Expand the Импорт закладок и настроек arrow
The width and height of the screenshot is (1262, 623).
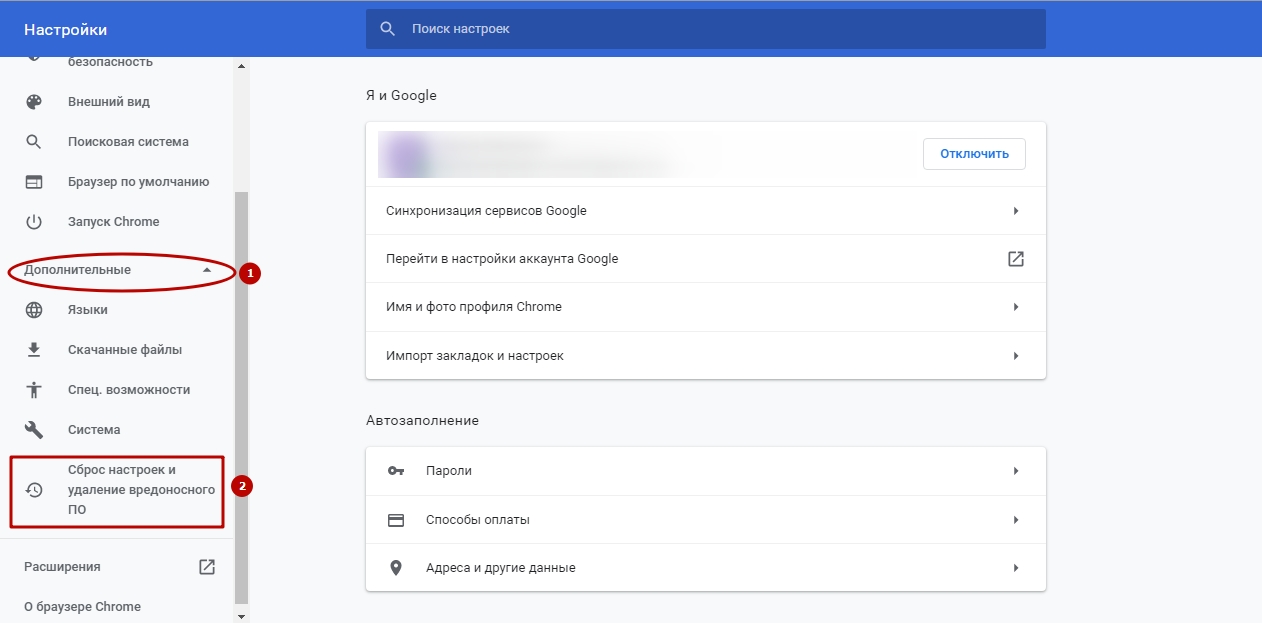point(1015,356)
